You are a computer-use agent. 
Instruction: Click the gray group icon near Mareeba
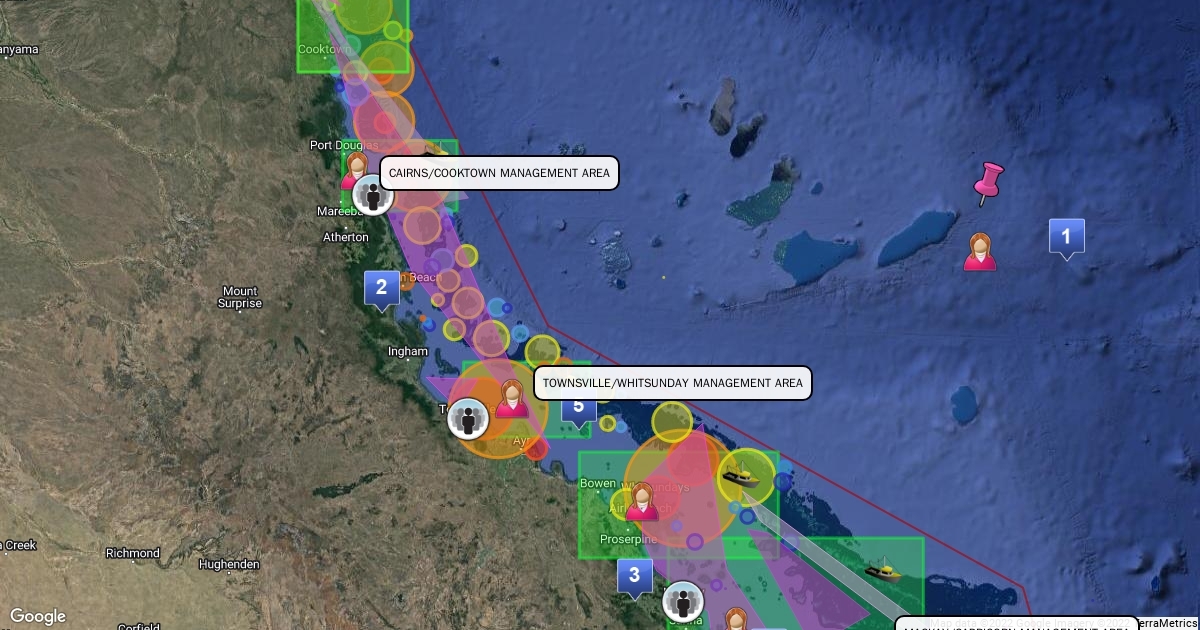click(372, 195)
